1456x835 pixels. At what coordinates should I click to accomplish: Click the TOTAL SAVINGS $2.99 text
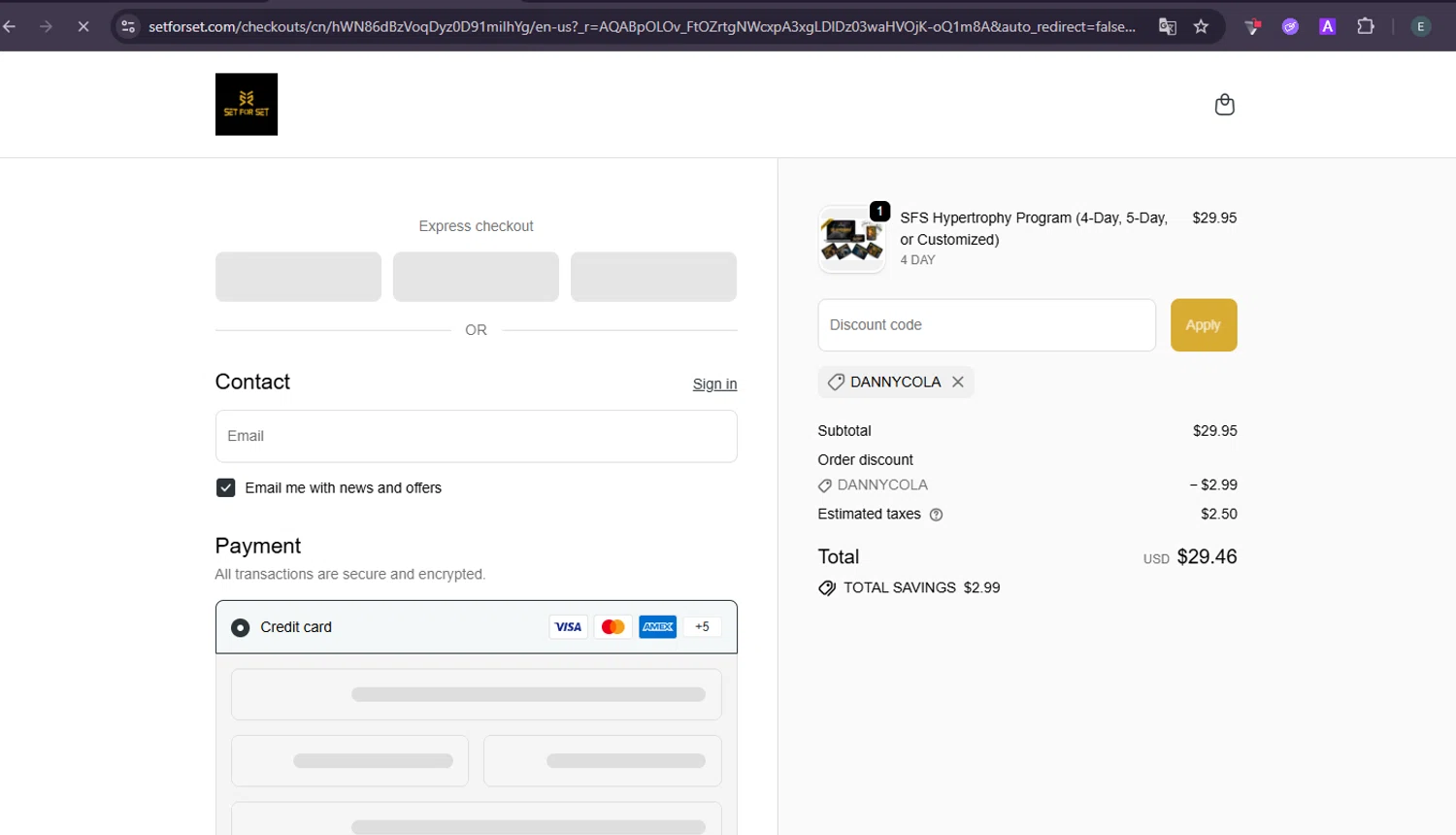coord(921,587)
